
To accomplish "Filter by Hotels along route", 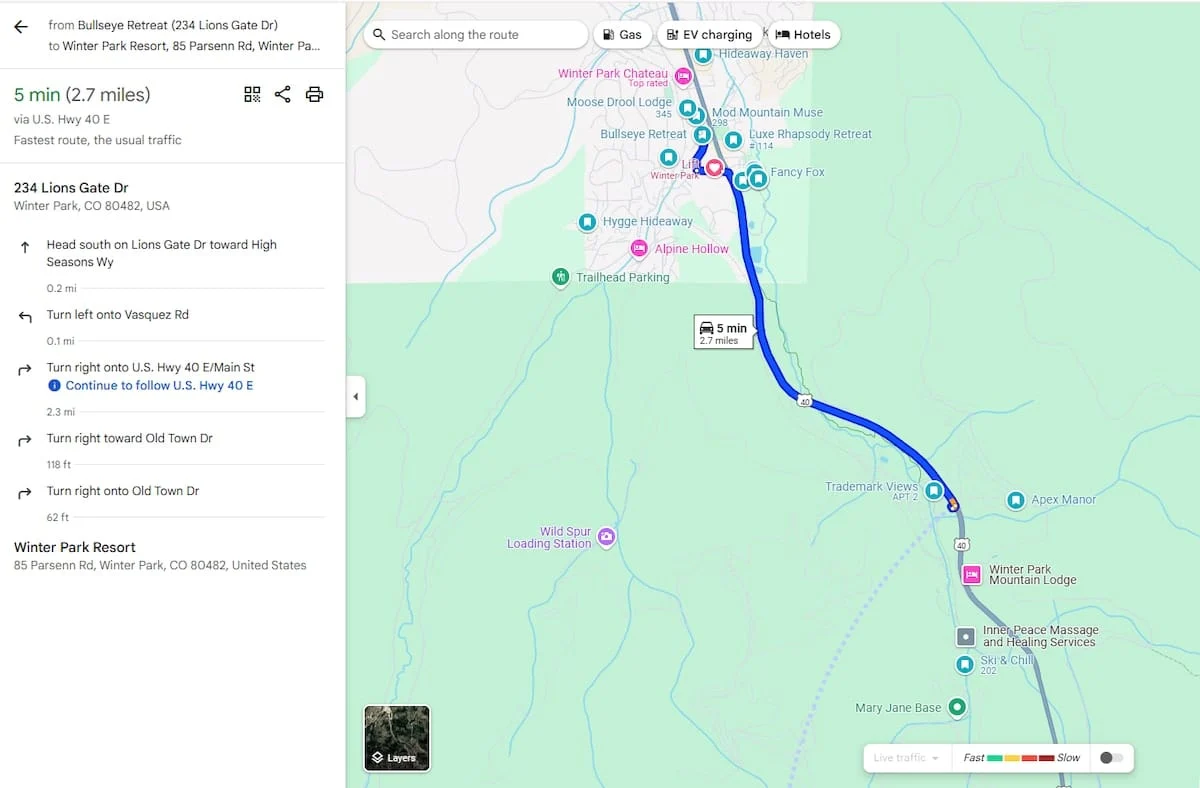I will pos(803,34).
